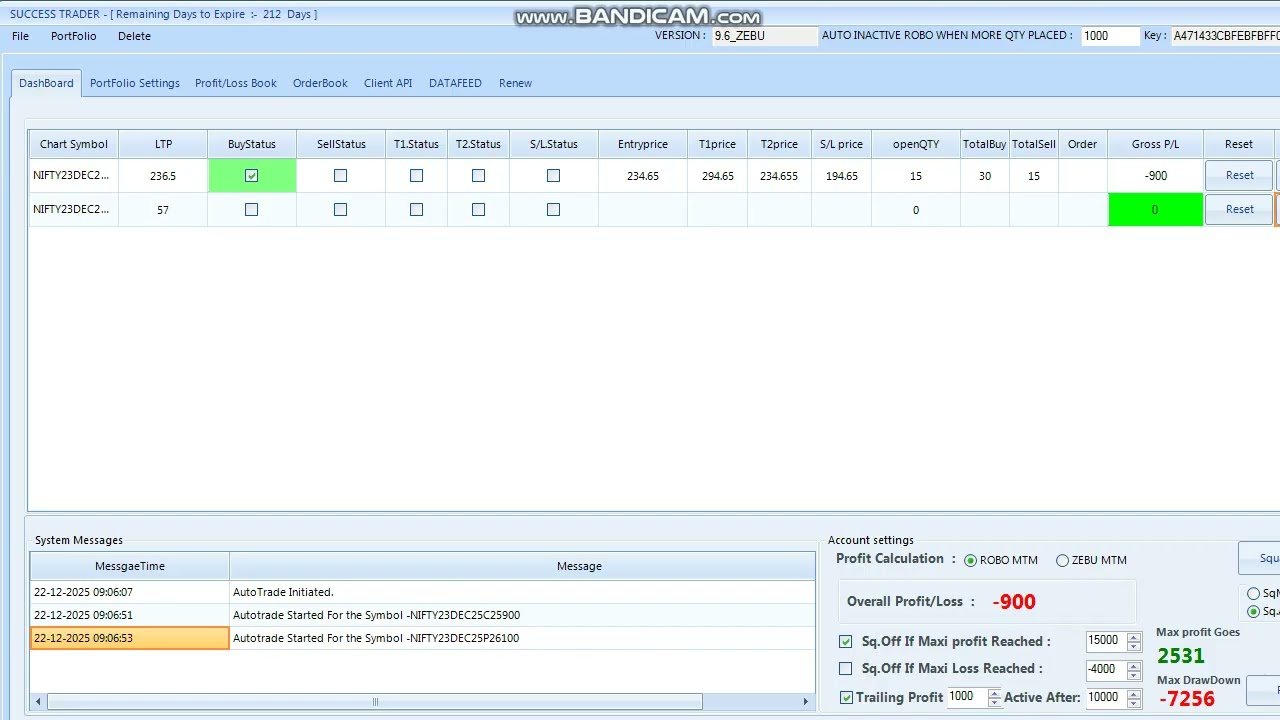
Task: Click Reset on the first symbol row
Action: point(1238,175)
